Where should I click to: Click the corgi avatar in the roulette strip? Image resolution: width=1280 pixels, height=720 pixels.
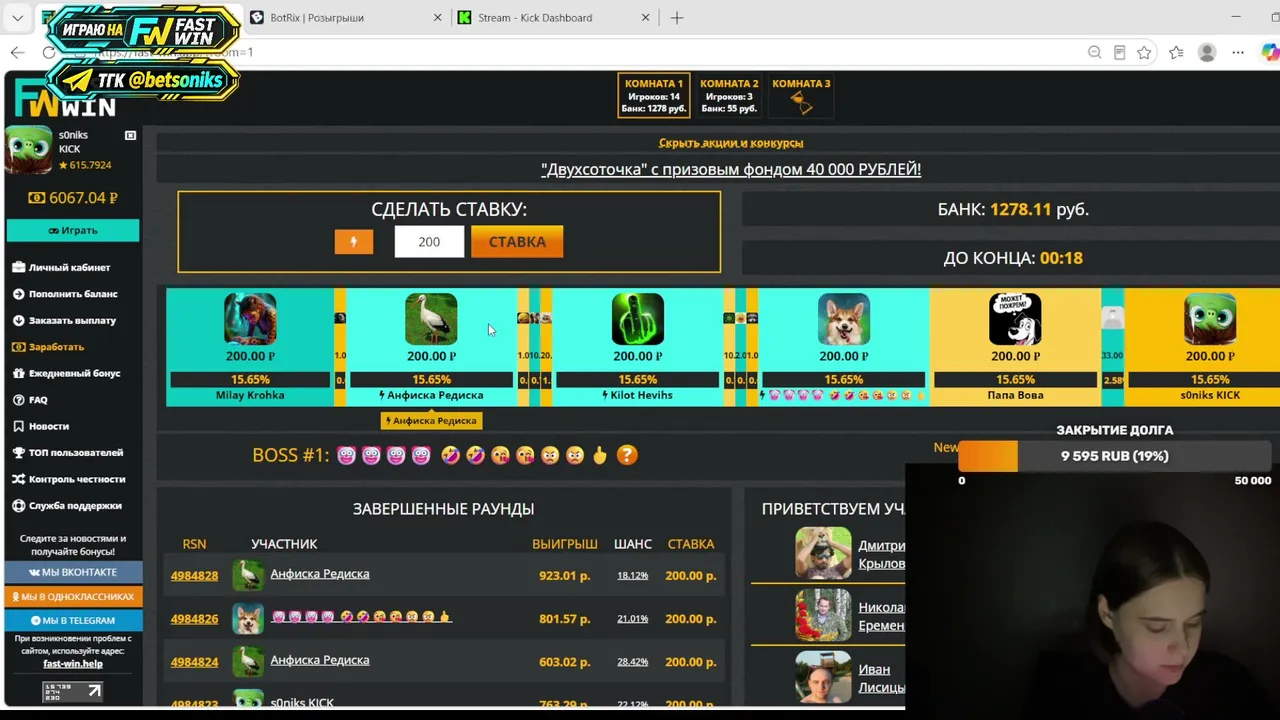click(843, 319)
